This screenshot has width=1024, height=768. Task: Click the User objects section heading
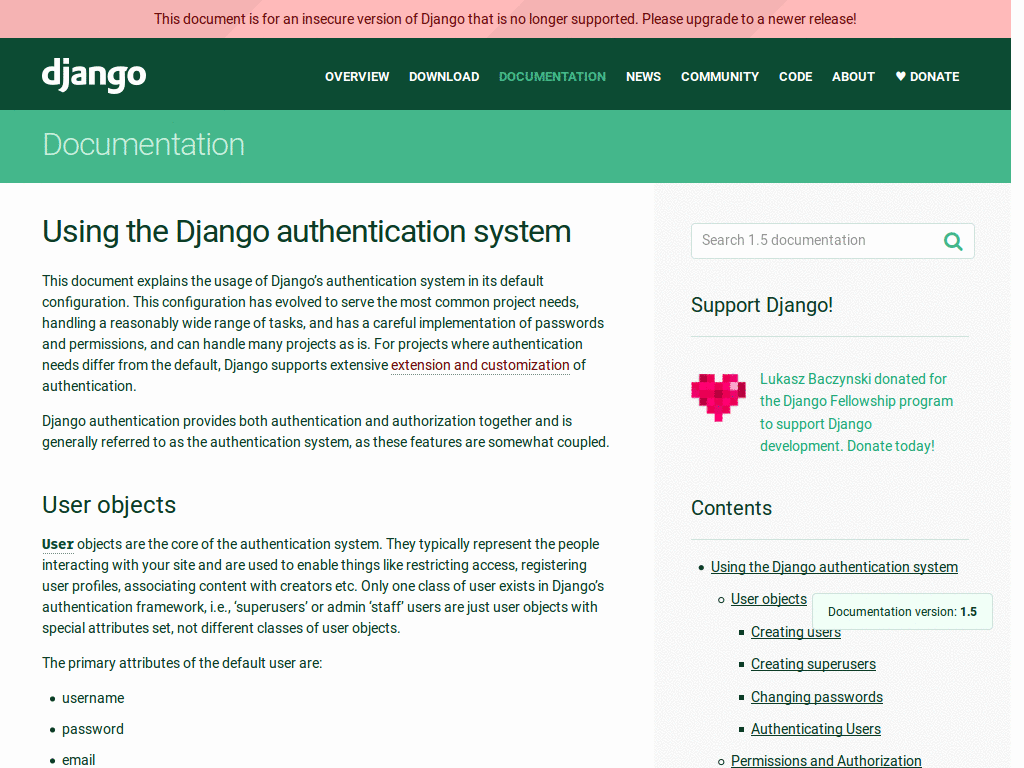coord(109,505)
